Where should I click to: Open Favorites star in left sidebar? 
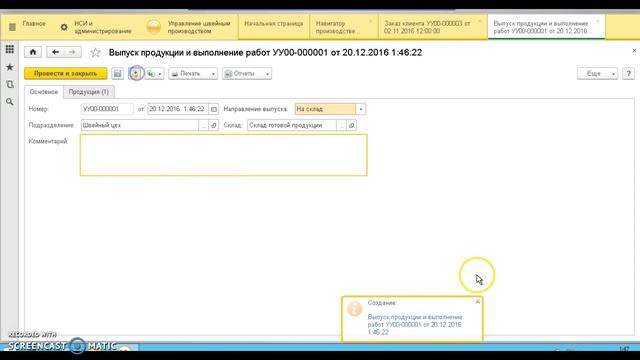coord(9,67)
